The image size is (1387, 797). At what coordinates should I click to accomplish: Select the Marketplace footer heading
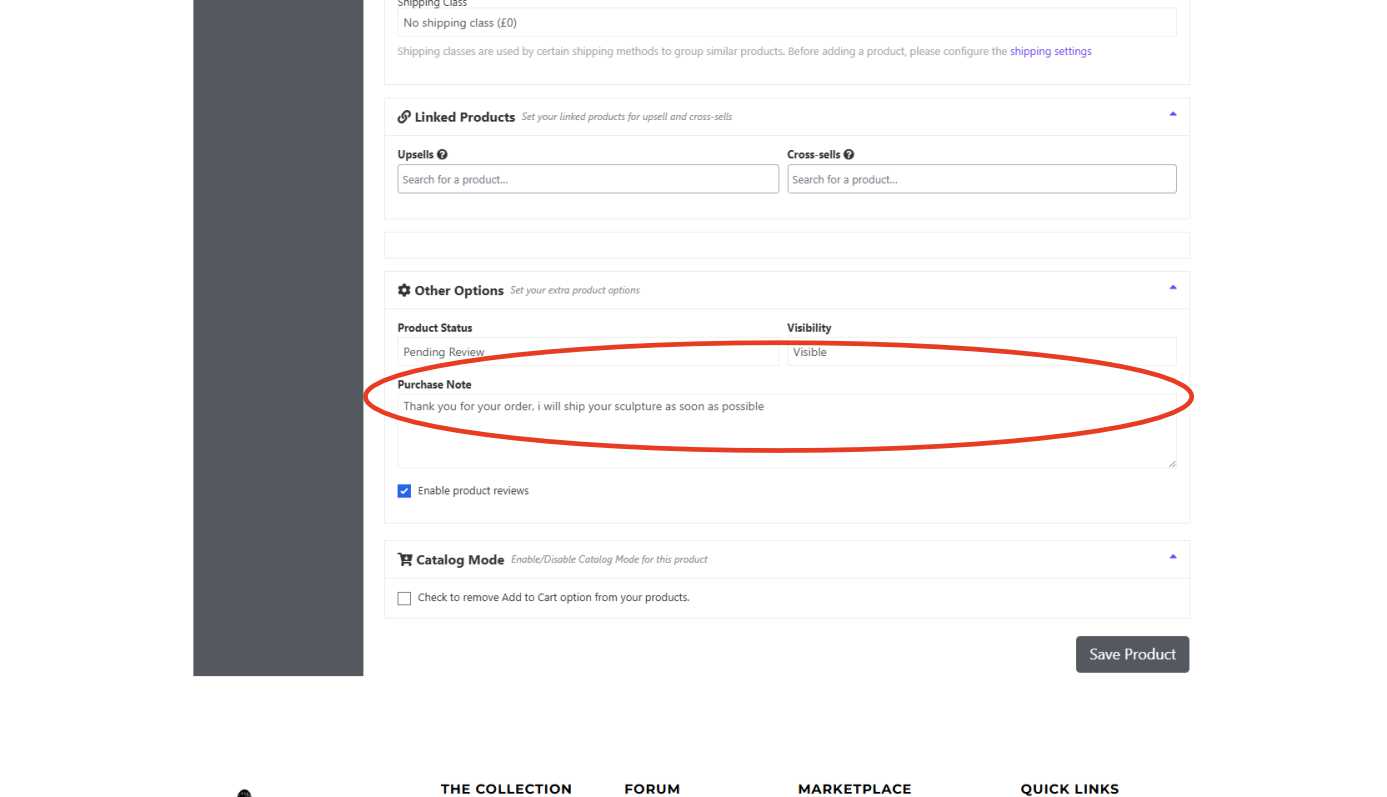(x=854, y=789)
